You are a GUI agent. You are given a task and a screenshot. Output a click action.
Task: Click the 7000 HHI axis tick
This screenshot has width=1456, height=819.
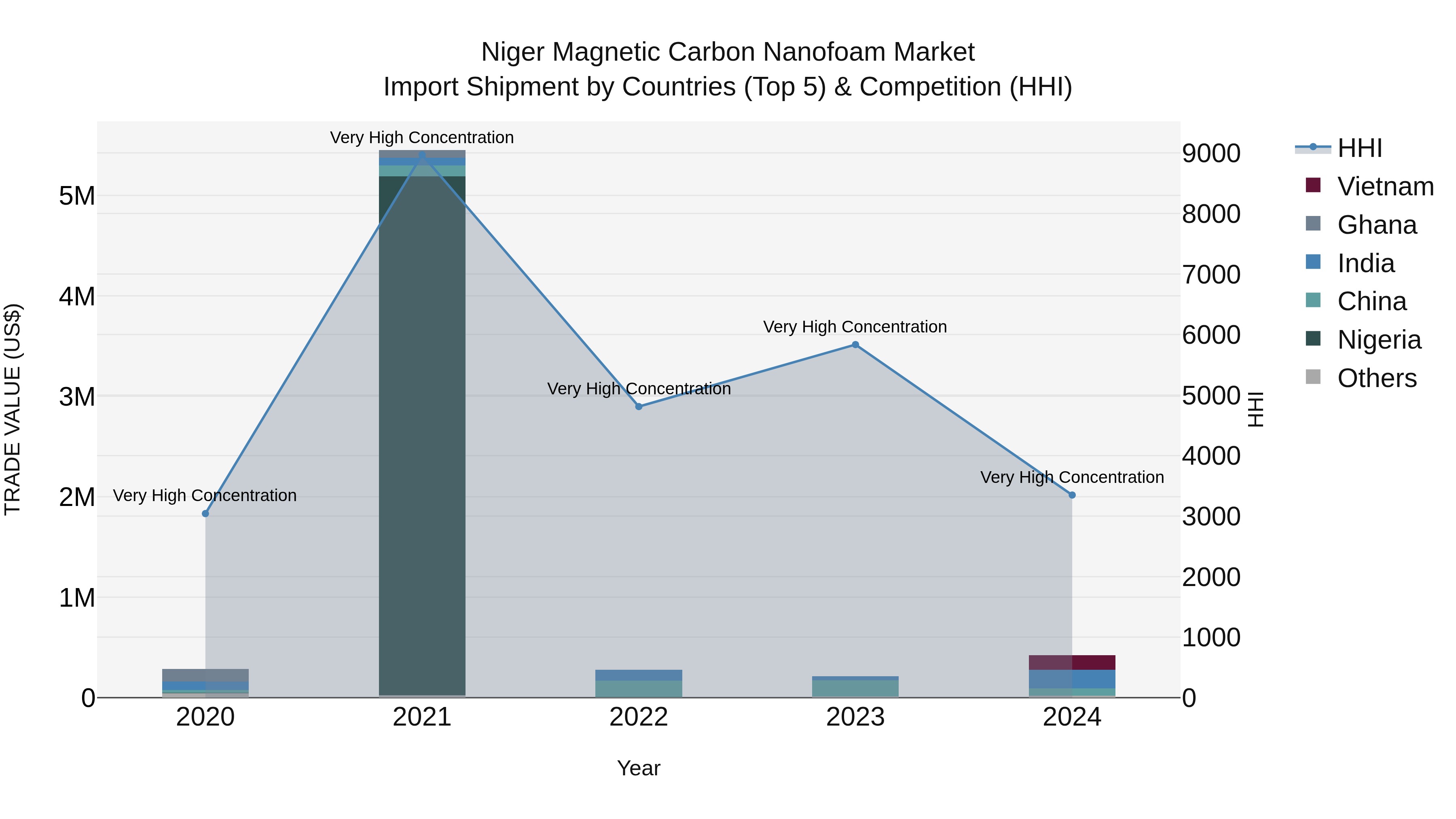(x=1211, y=275)
